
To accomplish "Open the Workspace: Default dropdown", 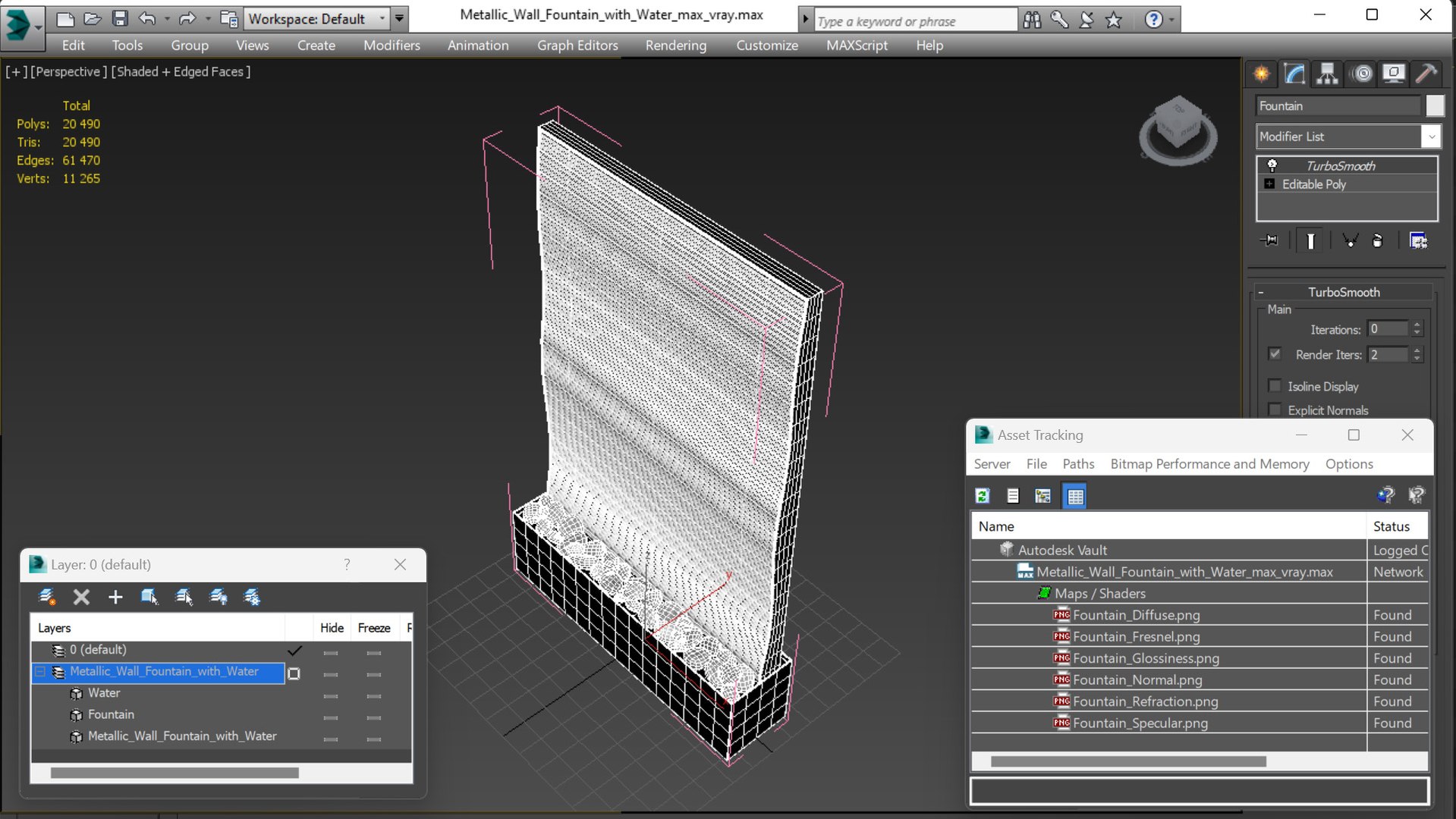I will [x=317, y=18].
